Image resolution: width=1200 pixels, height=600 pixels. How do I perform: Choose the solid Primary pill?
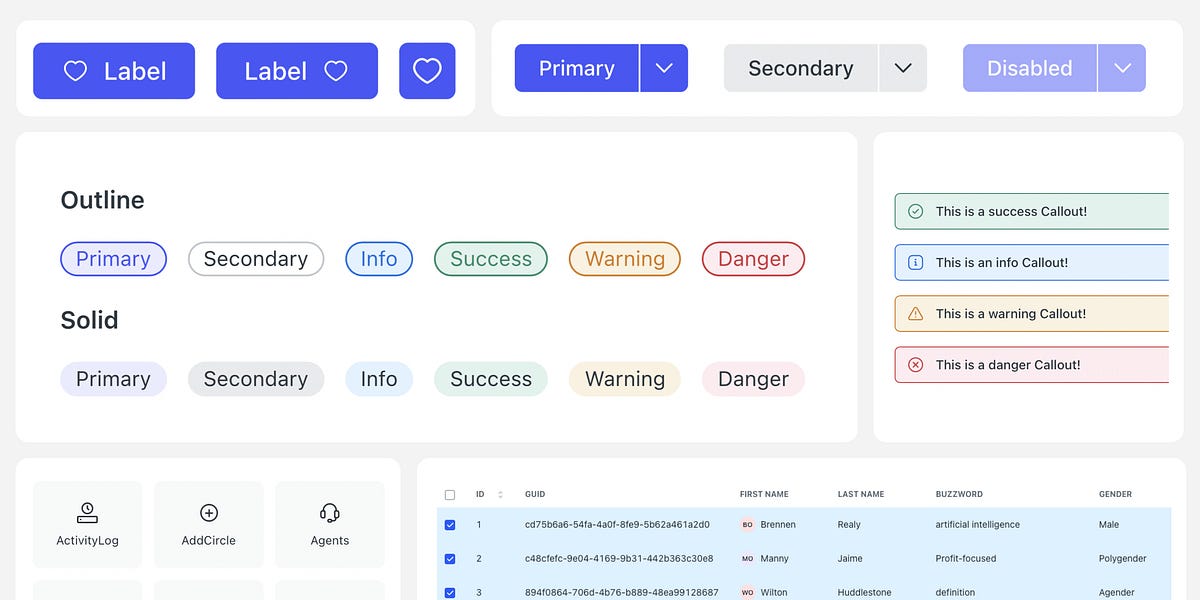point(113,379)
